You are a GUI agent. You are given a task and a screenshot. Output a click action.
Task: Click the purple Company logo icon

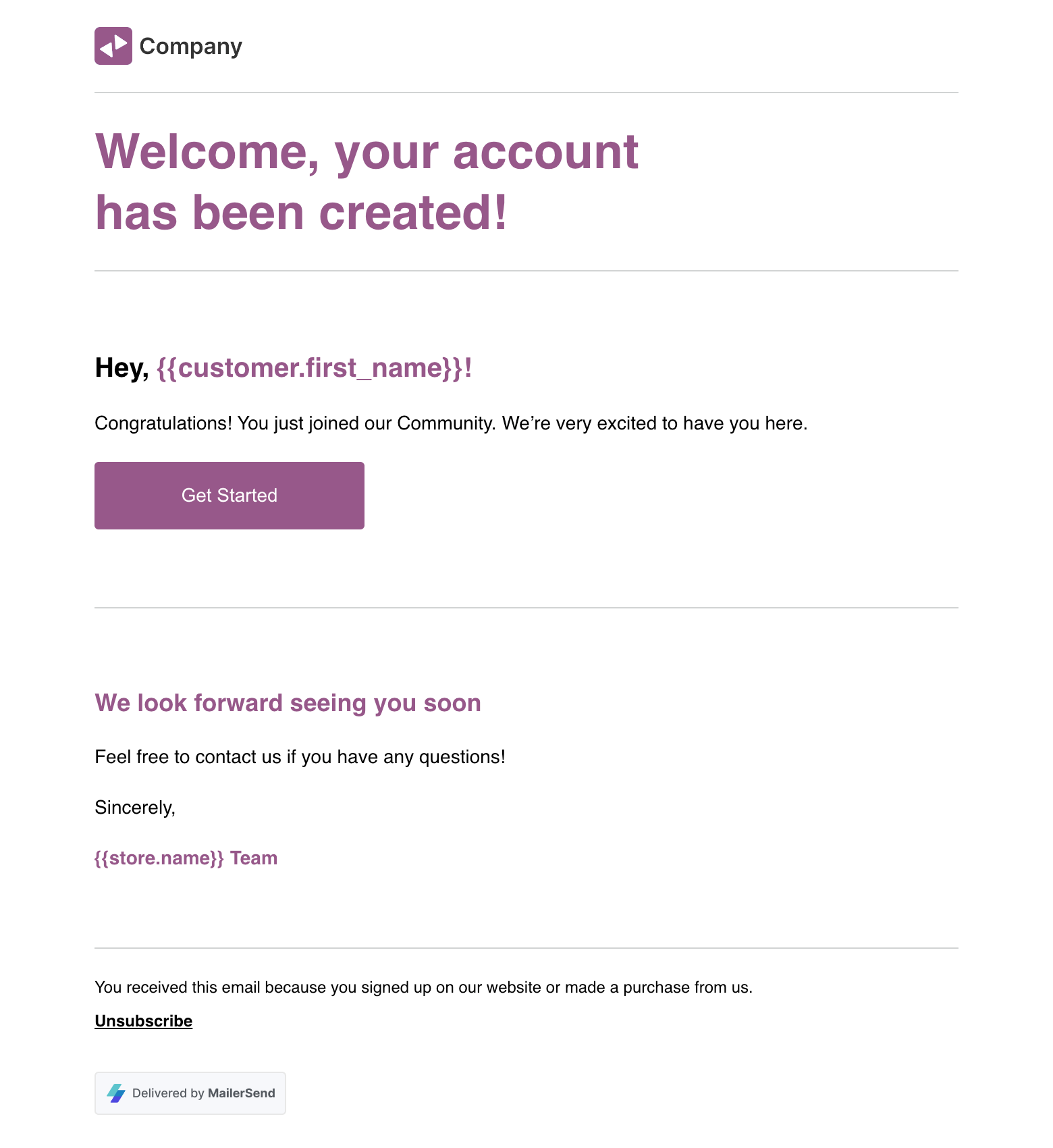[113, 46]
